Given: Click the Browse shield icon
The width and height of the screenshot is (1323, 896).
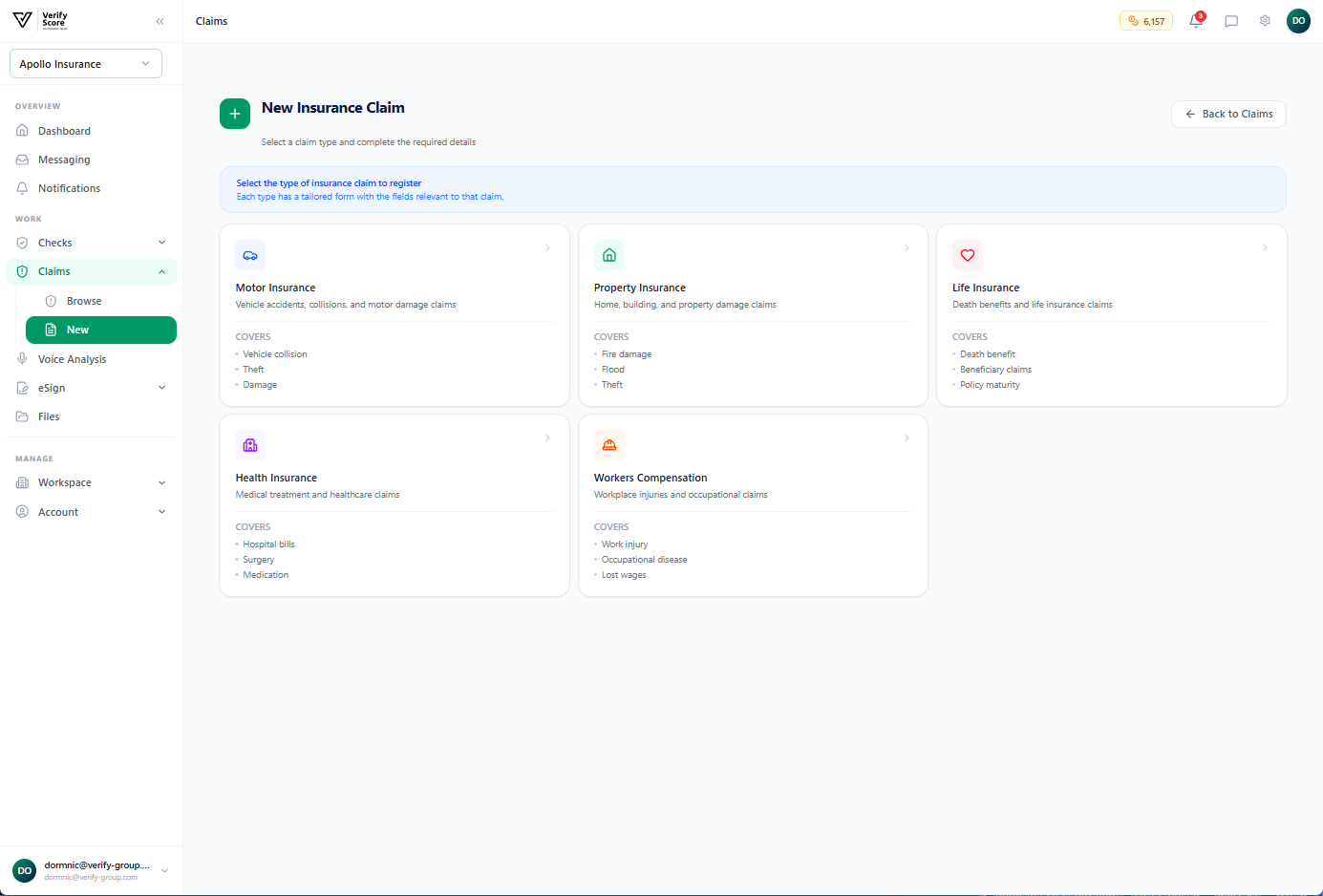Looking at the screenshot, I should pos(51,301).
